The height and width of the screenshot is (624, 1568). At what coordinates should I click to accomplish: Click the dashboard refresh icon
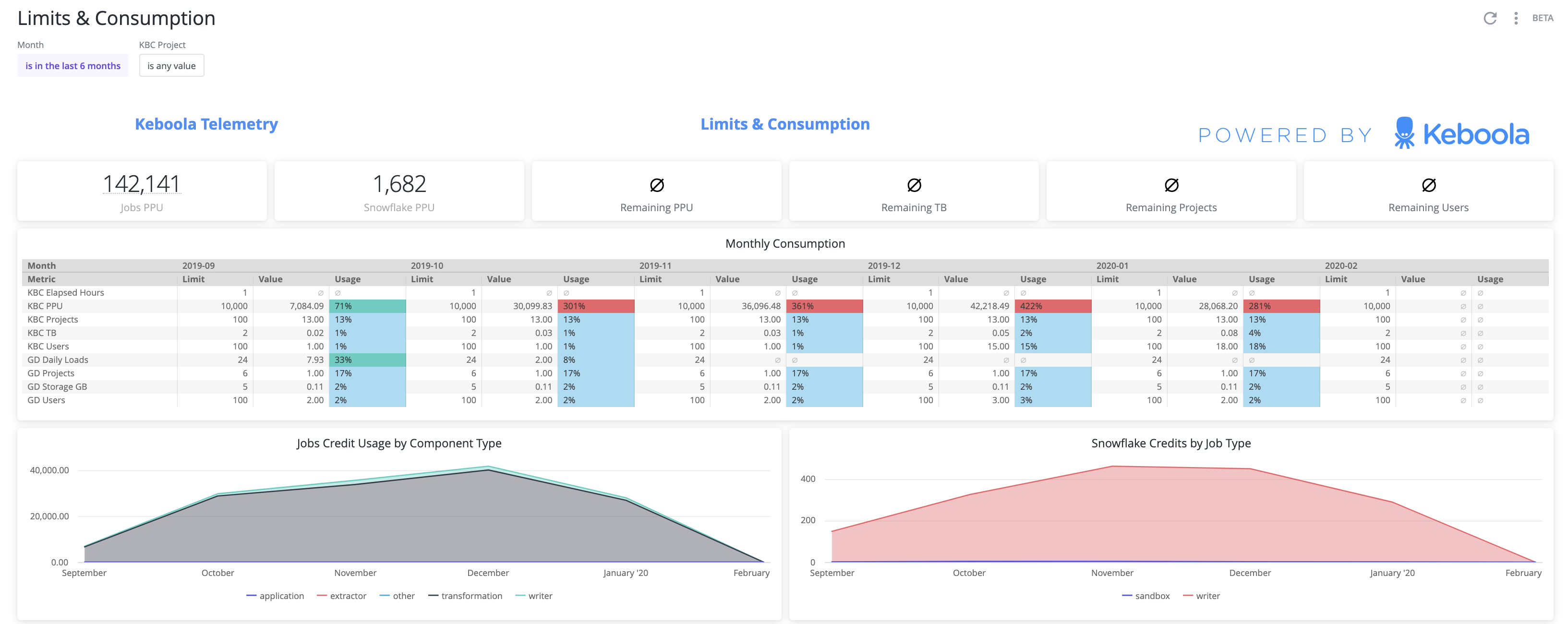(x=1489, y=18)
